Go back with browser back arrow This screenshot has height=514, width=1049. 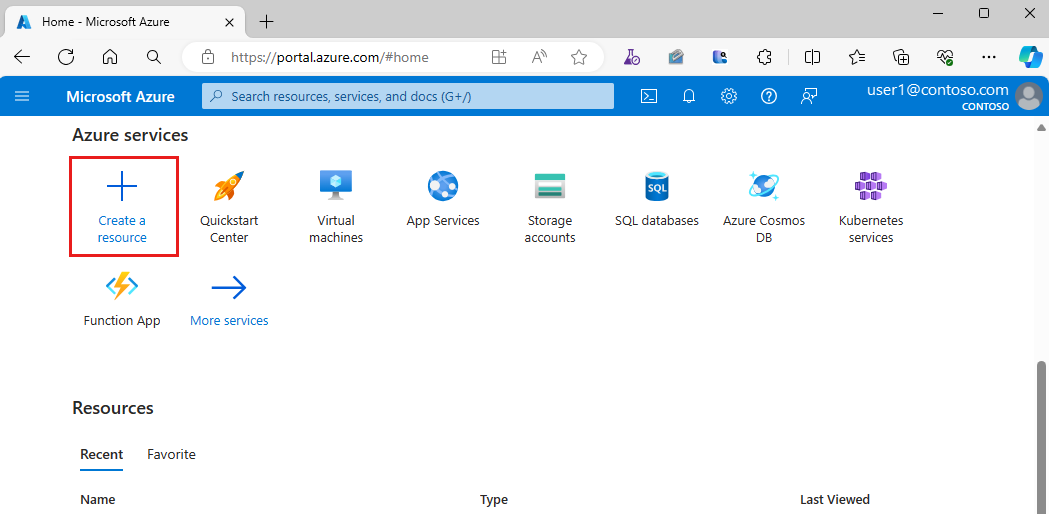tap(22, 57)
